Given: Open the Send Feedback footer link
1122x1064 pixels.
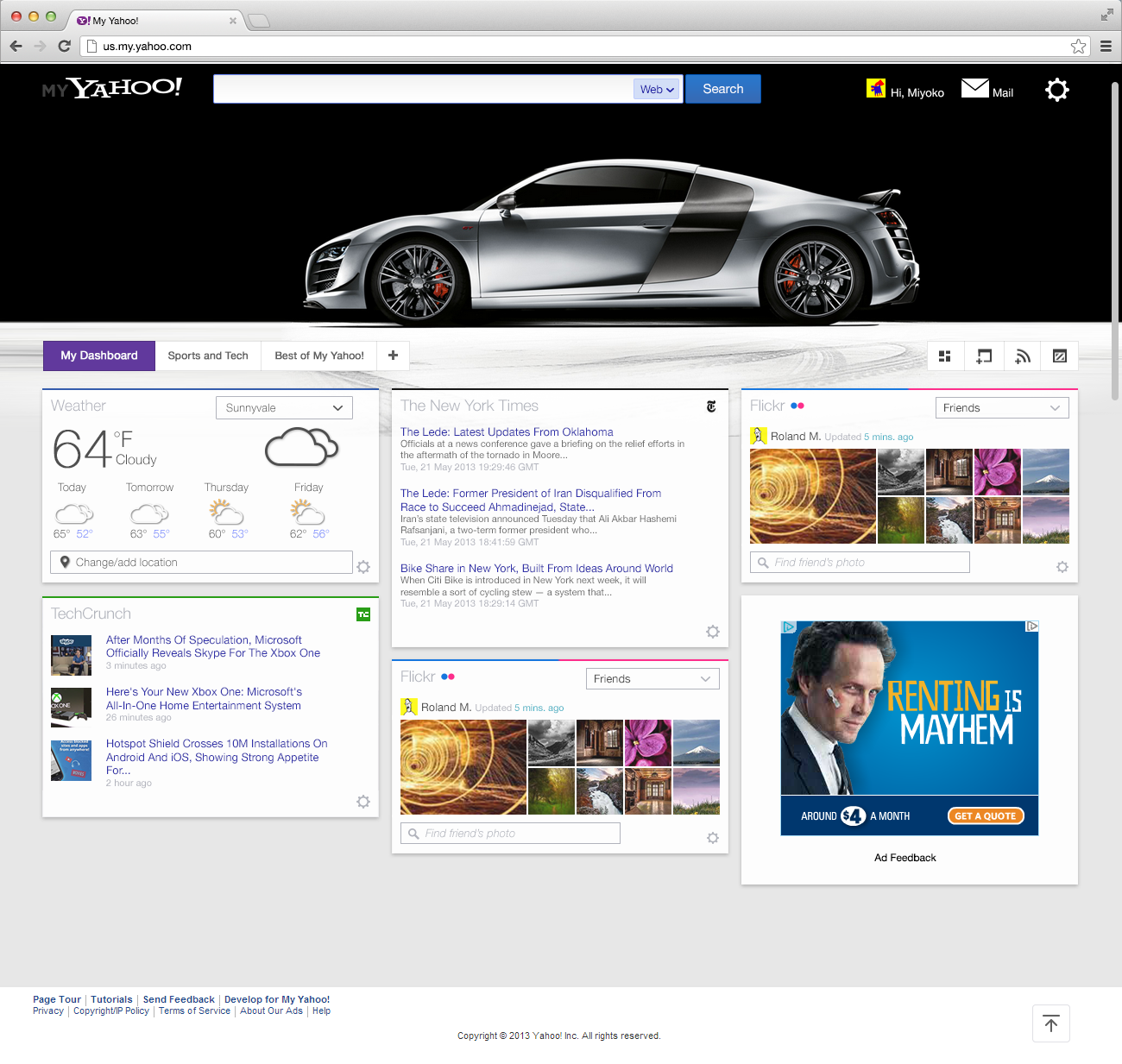Looking at the screenshot, I should [x=179, y=999].
